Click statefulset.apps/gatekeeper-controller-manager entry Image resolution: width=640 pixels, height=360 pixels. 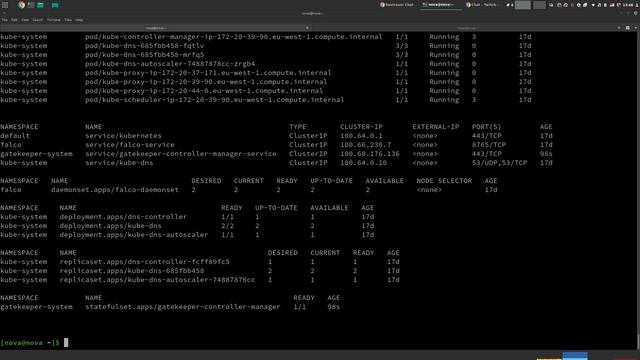click(183, 307)
